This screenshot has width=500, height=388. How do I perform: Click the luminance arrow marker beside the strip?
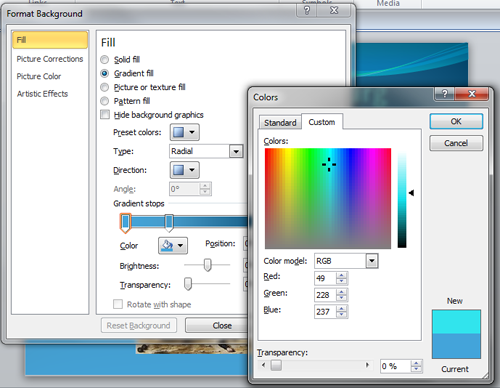[x=411, y=193]
